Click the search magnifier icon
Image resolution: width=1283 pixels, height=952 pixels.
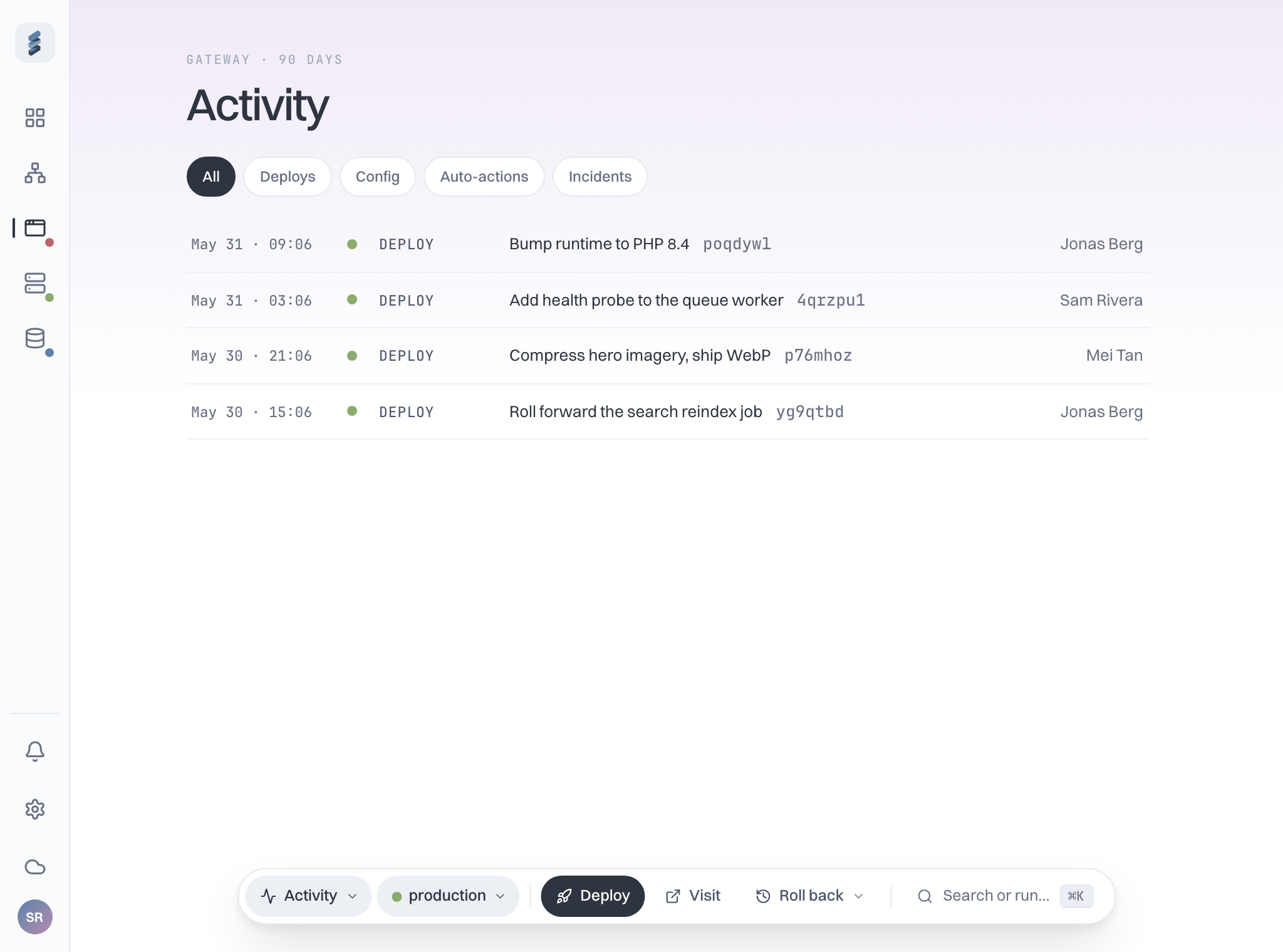[x=925, y=896]
